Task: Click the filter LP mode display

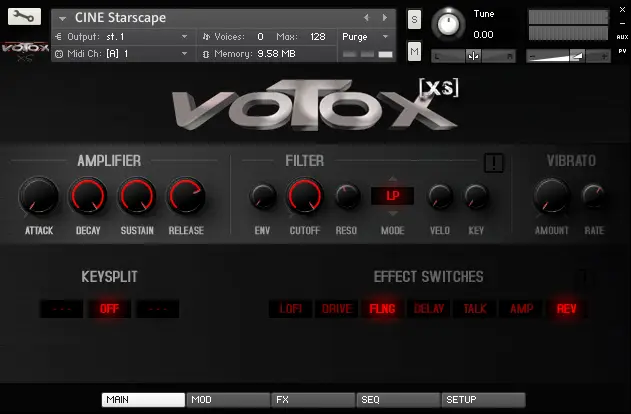Action: tap(392, 196)
